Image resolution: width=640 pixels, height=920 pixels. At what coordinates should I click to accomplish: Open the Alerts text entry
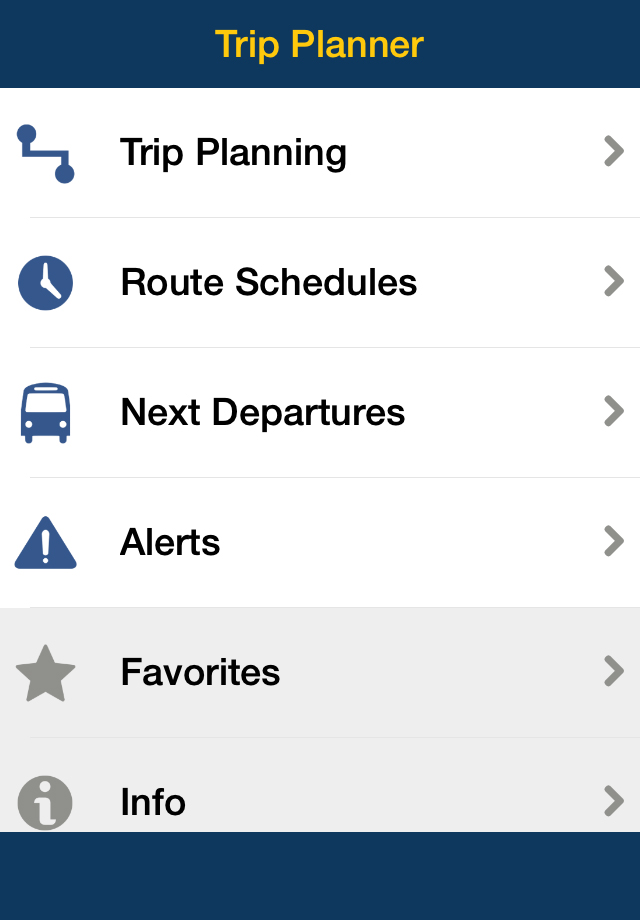tap(170, 542)
